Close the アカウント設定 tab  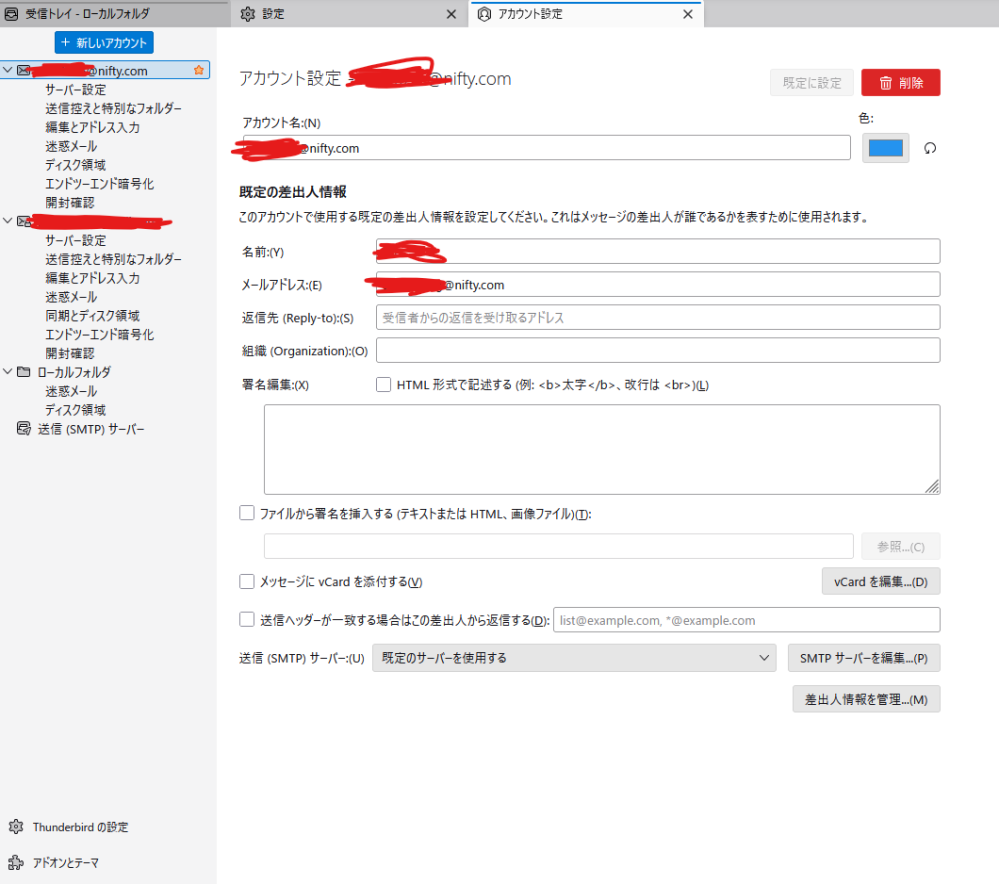pyautogui.click(x=687, y=14)
